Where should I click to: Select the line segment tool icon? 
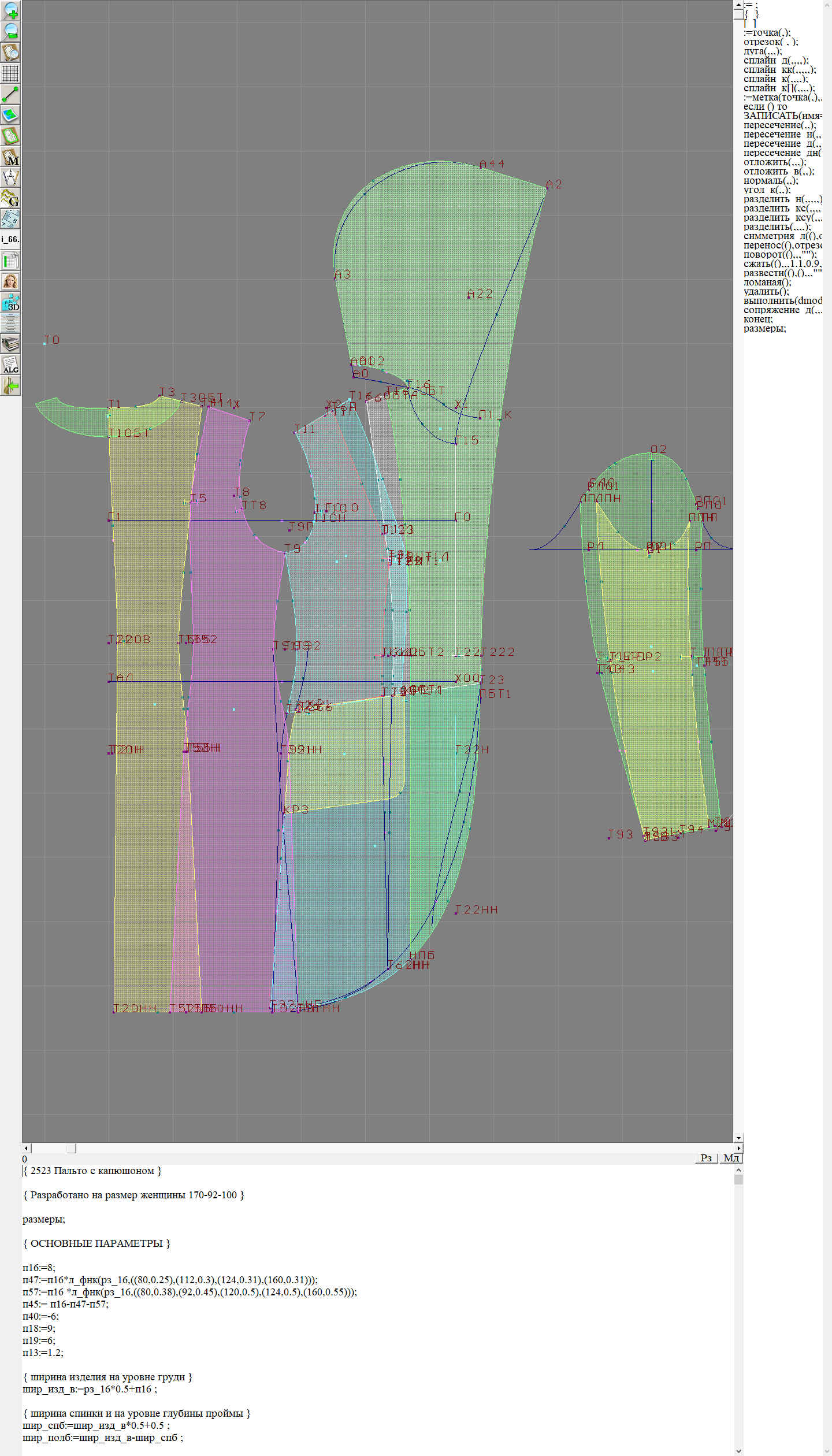[10, 94]
